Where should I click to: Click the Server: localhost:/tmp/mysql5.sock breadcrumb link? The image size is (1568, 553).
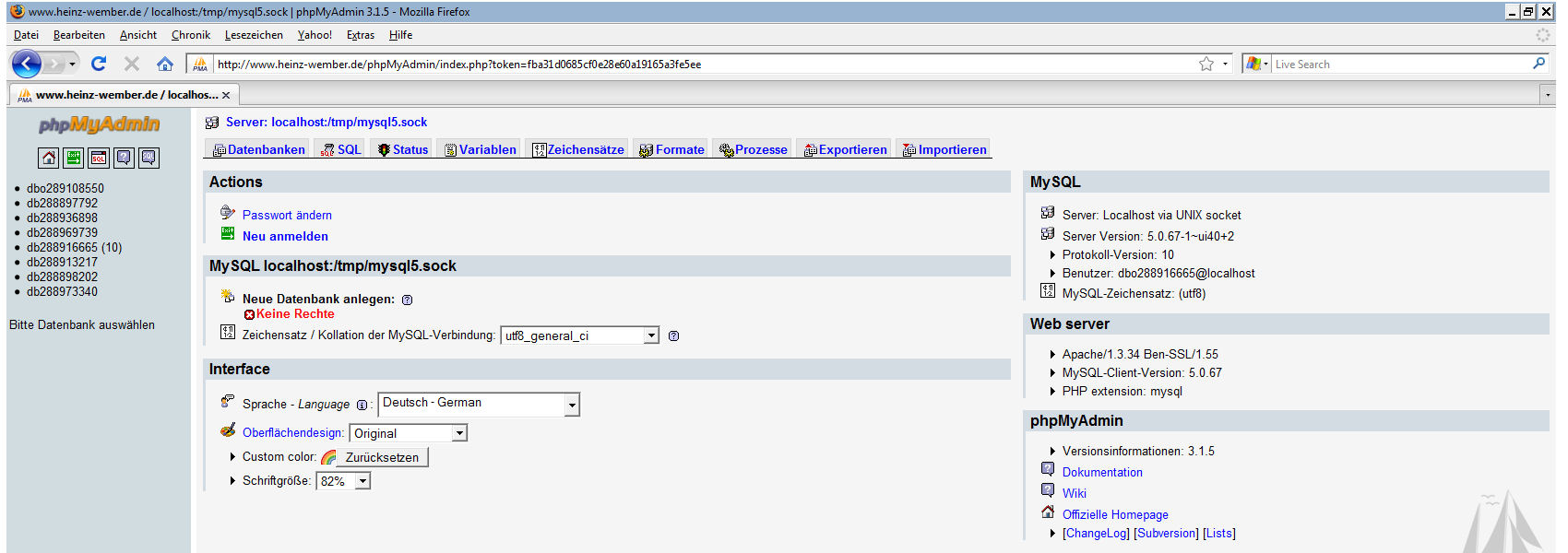(327, 122)
